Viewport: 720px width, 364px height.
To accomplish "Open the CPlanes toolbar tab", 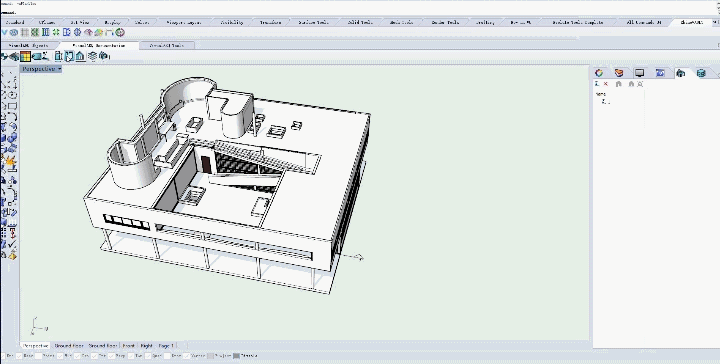I will 46,22.
